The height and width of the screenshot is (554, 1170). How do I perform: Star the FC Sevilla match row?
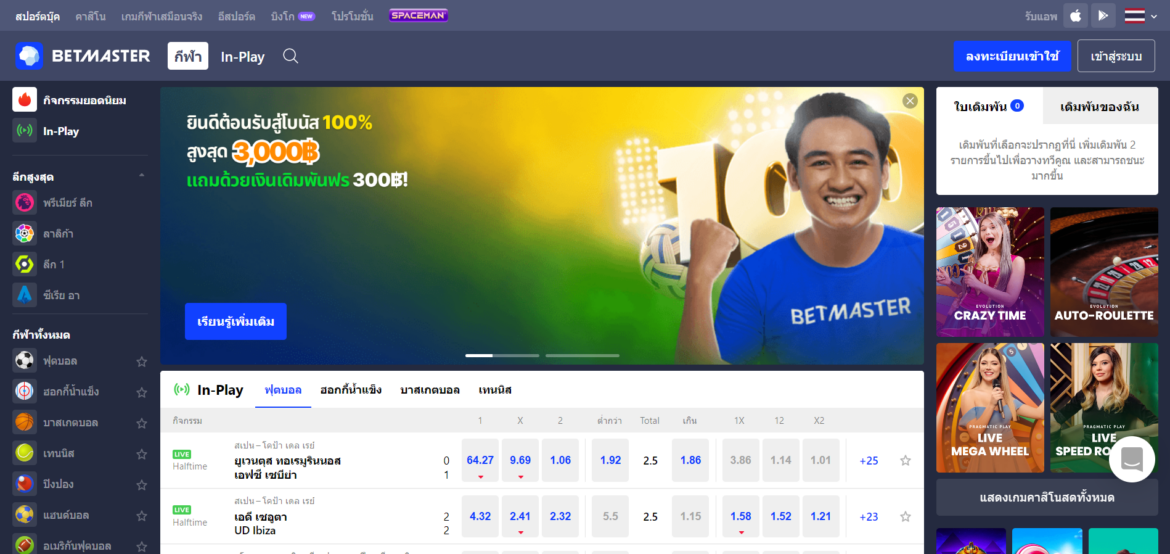905,461
